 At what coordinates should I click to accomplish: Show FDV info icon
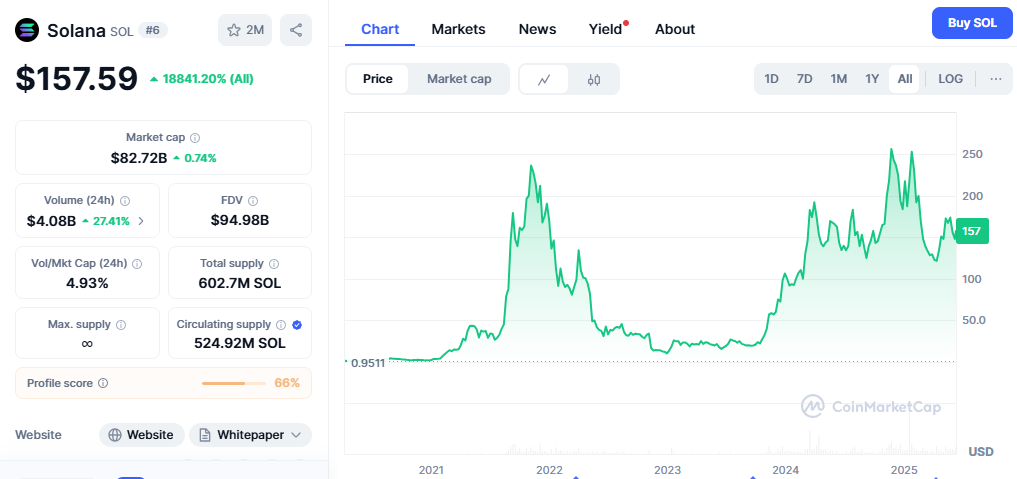(253, 201)
